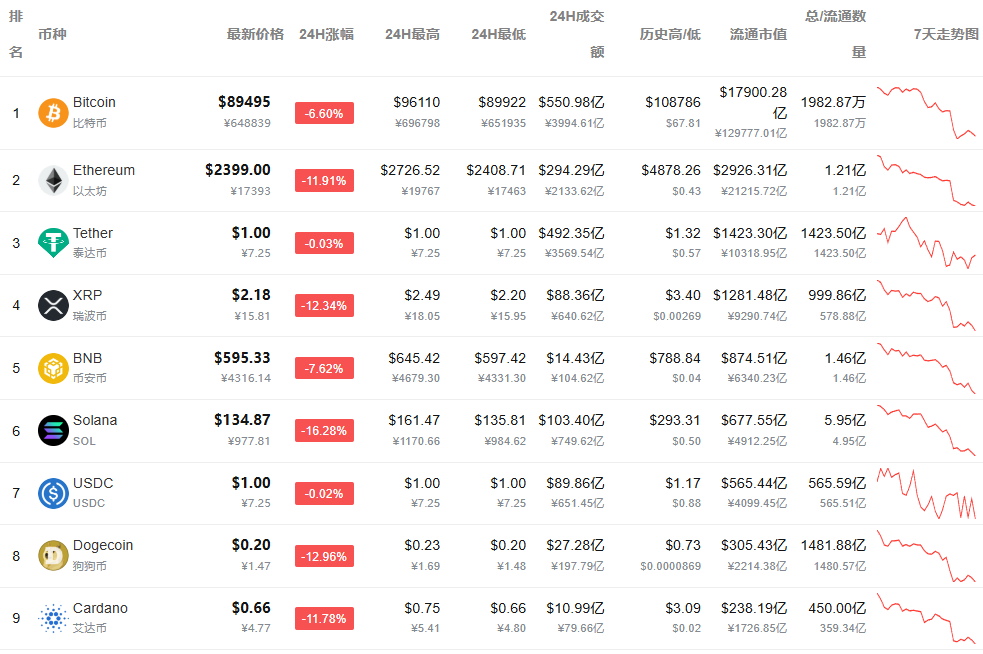Sort by 最新价格 column header
The width and height of the screenshot is (983, 654).
(x=255, y=34)
